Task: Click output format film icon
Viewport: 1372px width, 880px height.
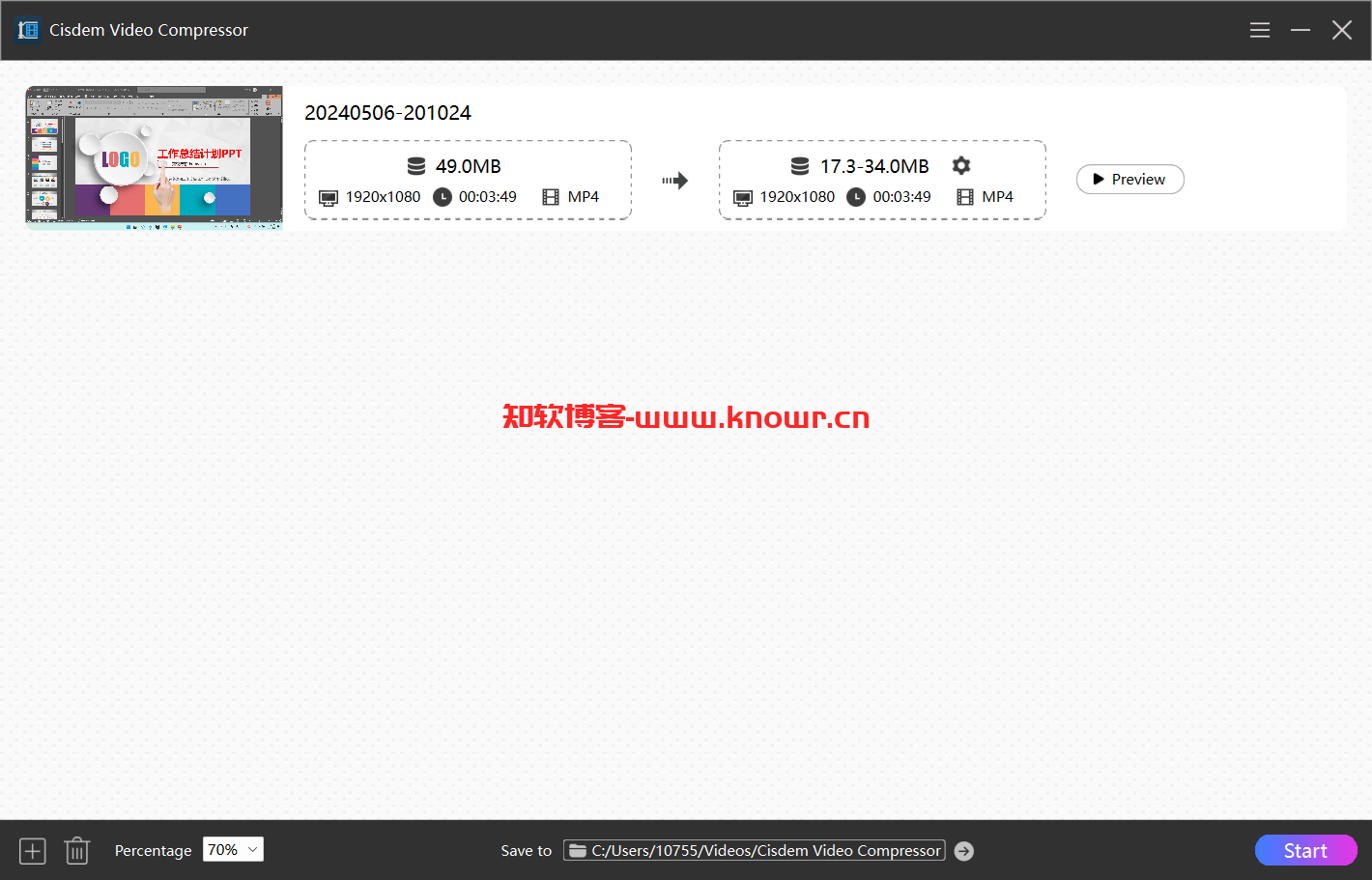Action: pos(965,197)
